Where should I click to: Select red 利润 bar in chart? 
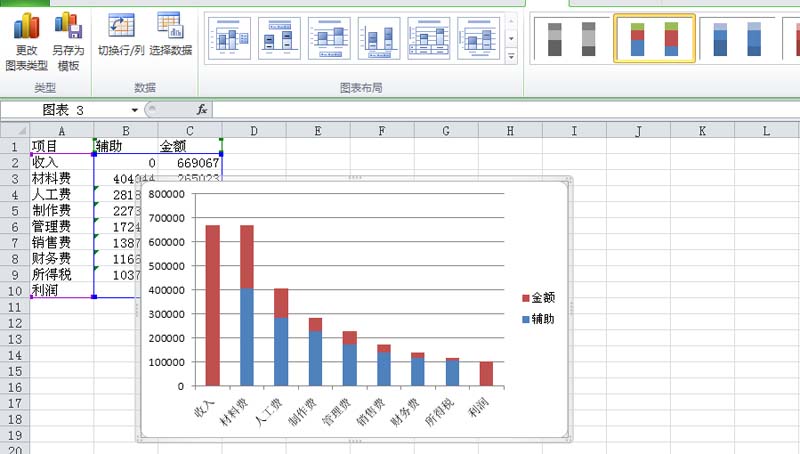(486, 374)
